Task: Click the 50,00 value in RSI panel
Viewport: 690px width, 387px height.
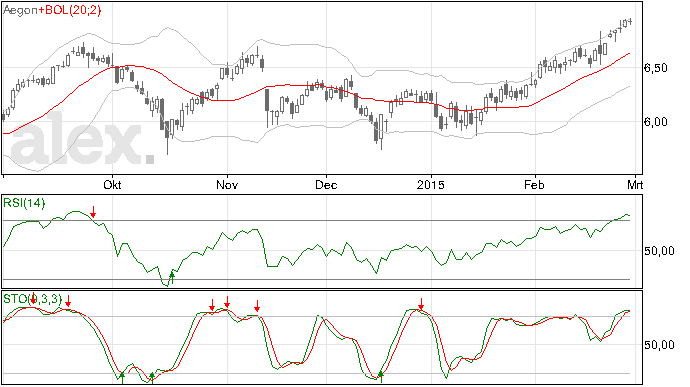Action: (x=659, y=251)
